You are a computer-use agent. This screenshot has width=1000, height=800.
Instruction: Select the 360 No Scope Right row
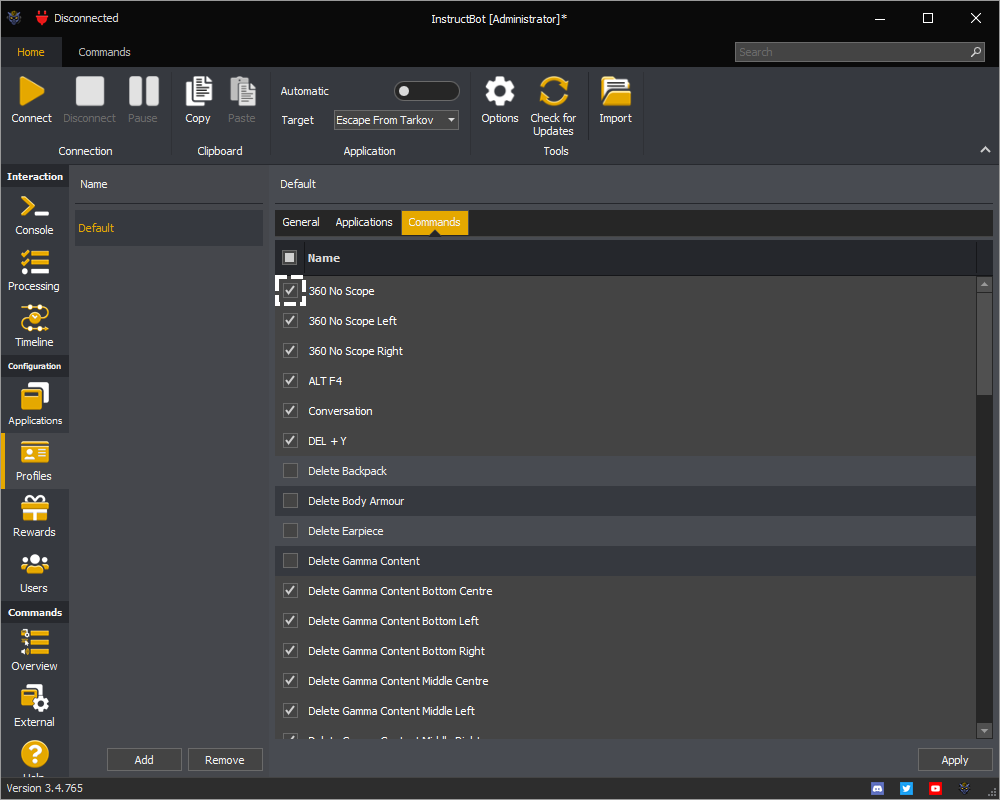pos(625,351)
